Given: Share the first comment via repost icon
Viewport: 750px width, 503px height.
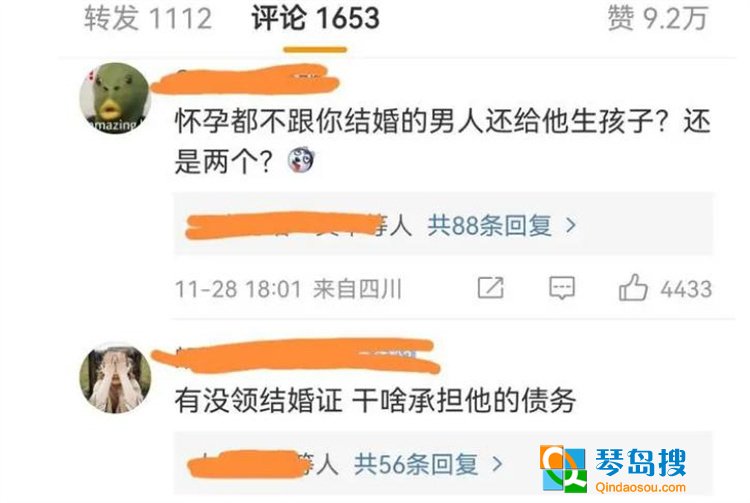Looking at the screenshot, I should (x=491, y=288).
